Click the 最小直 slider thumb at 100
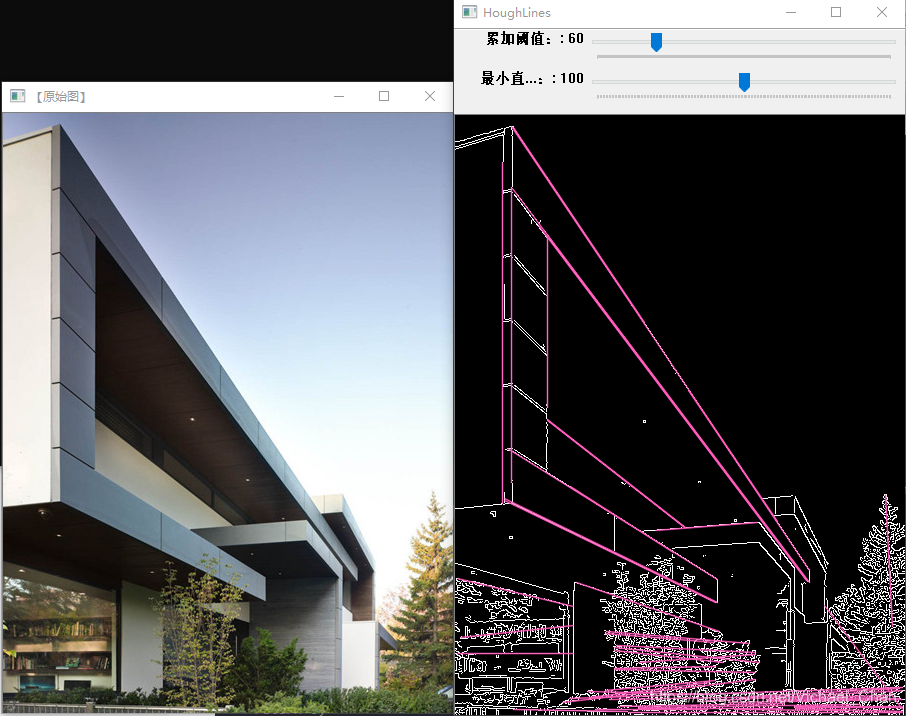This screenshot has width=906, height=716. click(x=745, y=81)
